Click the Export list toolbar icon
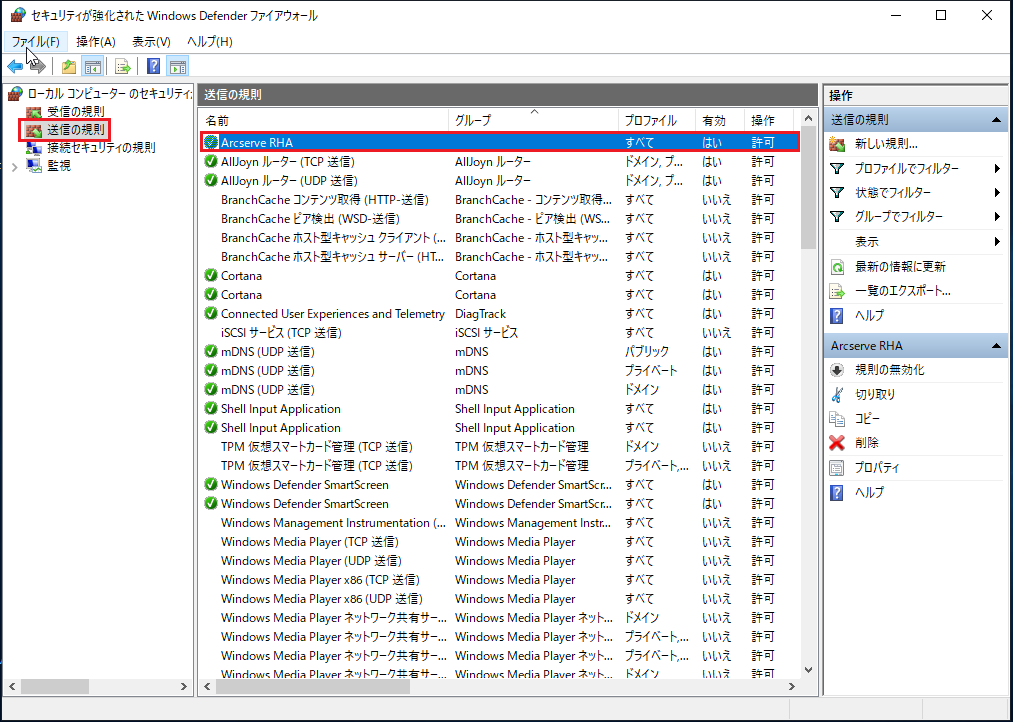Image resolution: width=1013 pixels, height=722 pixels. tap(123, 67)
